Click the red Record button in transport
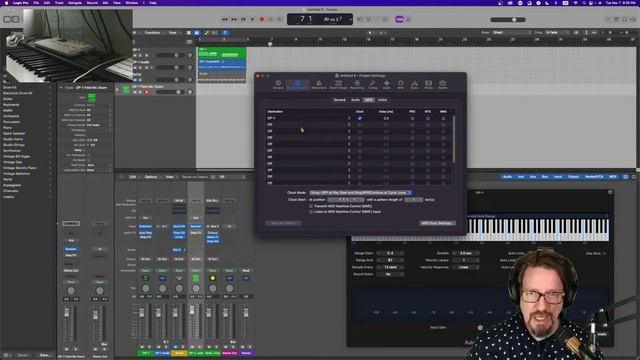Screen dimensions: 640x360 click(262, 19)
